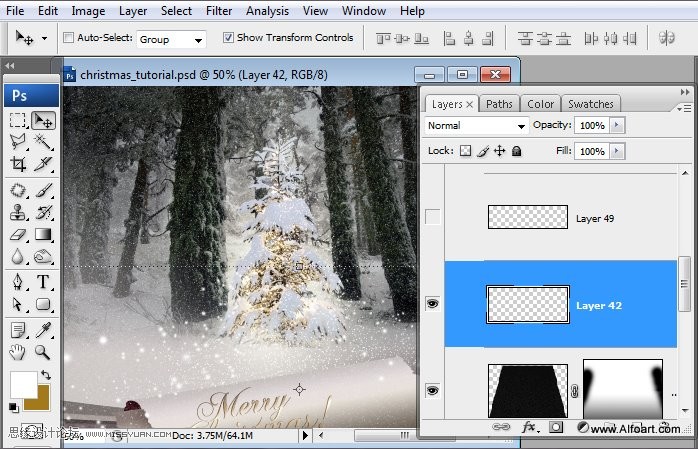Open the Layers panel options menu

[x=684, y=108]
